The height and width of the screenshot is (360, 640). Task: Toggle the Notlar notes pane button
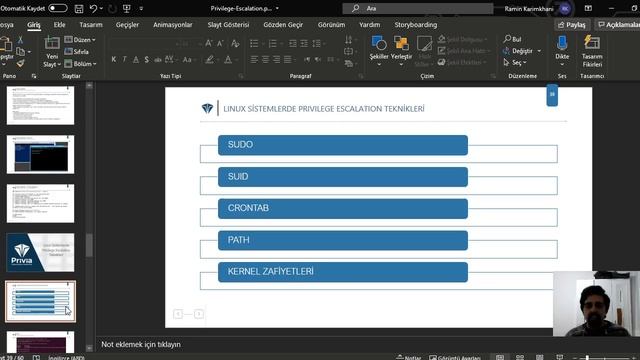coord(408,358)
